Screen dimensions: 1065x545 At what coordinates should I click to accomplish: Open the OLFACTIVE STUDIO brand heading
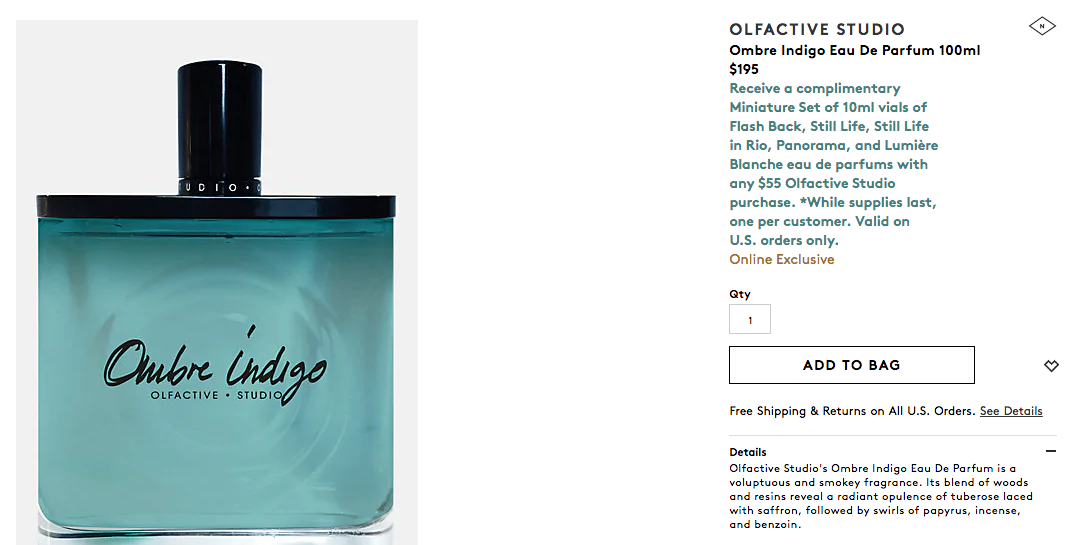(x=817, y=29)
